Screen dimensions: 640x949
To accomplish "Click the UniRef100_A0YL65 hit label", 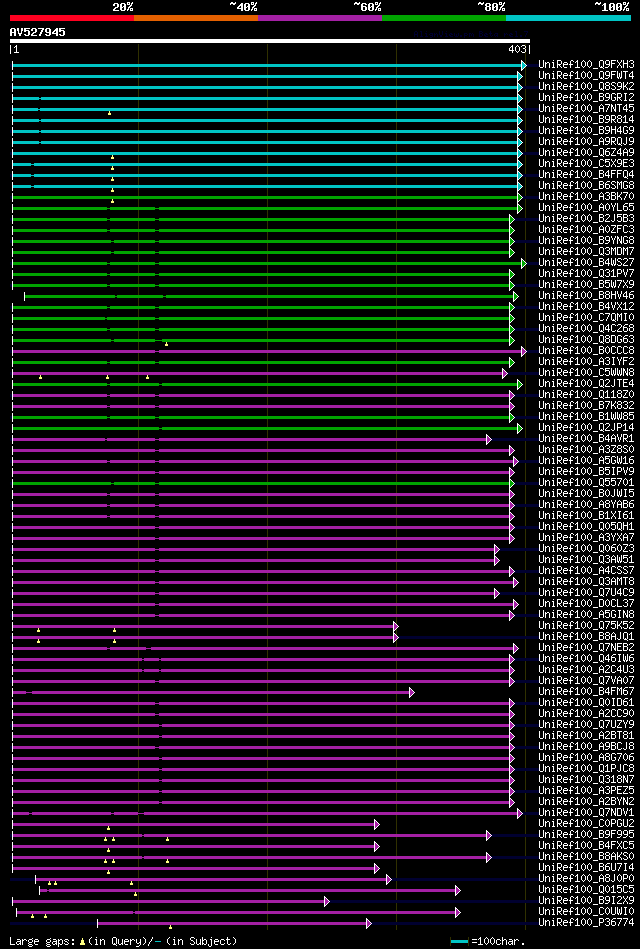I will pos(586,208).
